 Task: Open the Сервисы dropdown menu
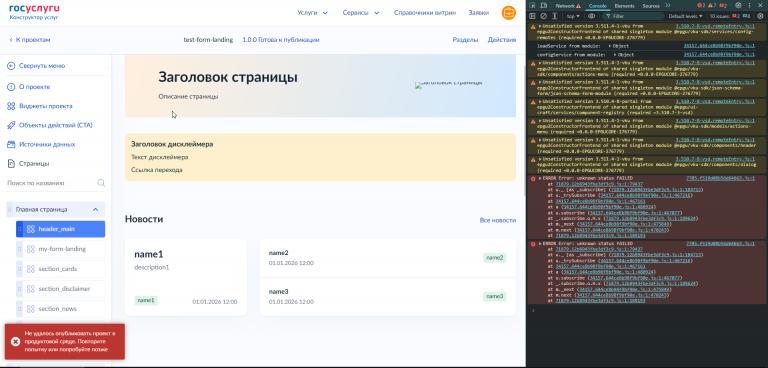click(361, 13)
